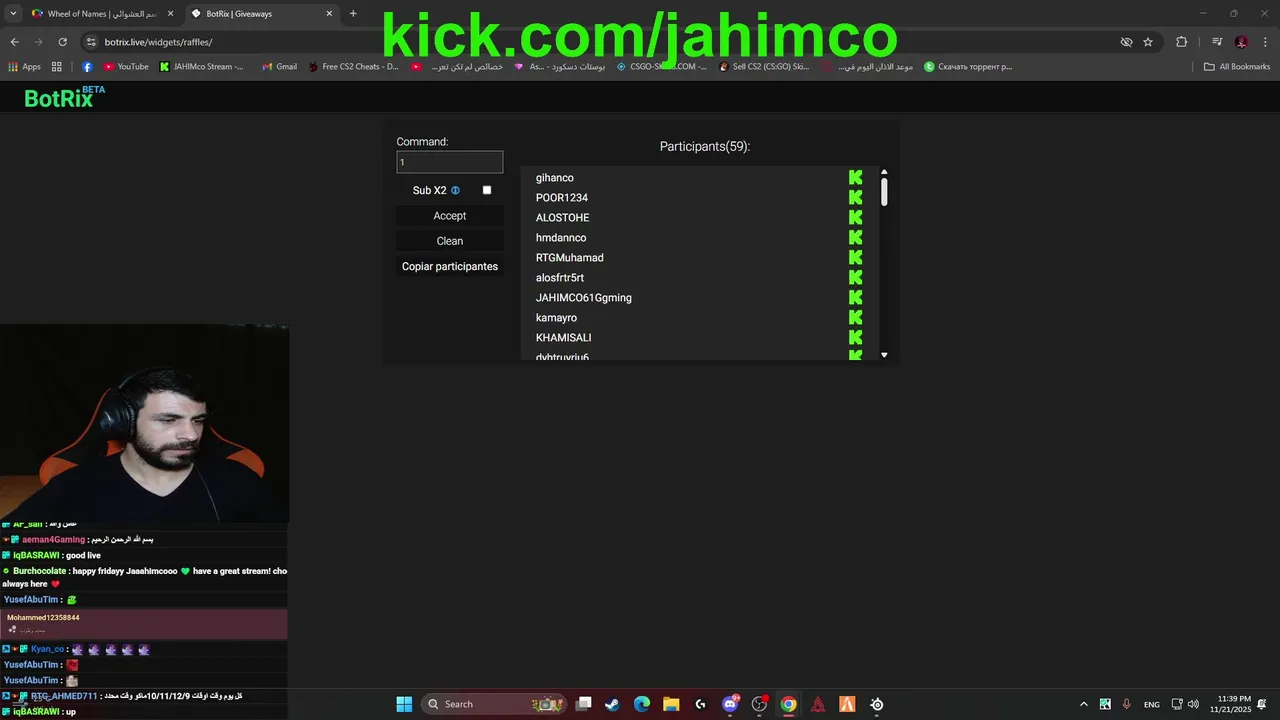Select participant ALOSTOHE
The image size is (1280, 720).
[563, 218]
